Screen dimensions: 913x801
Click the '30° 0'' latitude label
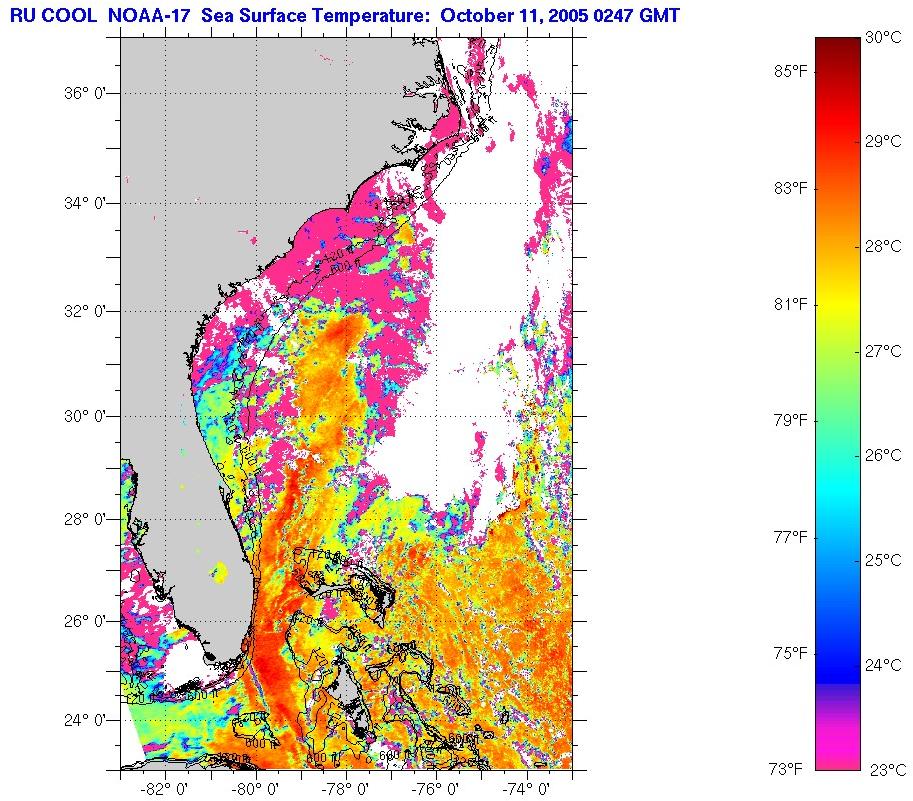[x=84, y=417]
